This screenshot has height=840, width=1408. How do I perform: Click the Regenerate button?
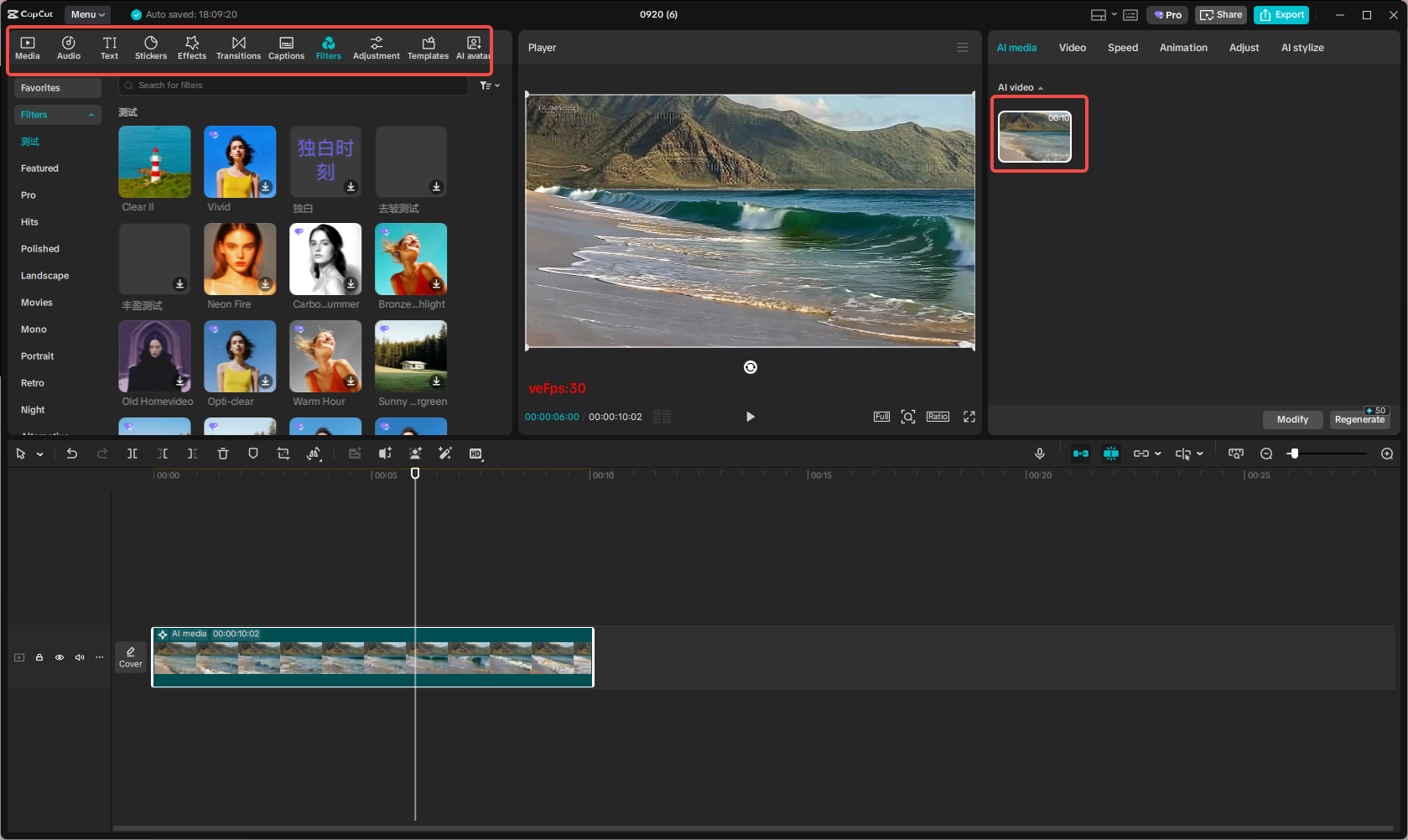pyautogui.click(x=1359, y=418)
